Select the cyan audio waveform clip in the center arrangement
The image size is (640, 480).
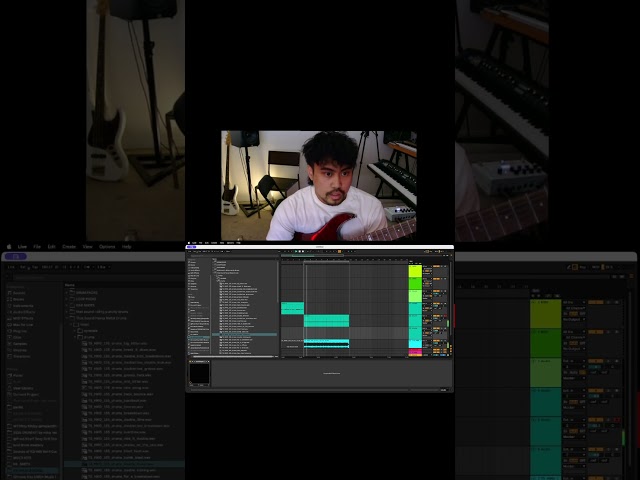(327, 346)
